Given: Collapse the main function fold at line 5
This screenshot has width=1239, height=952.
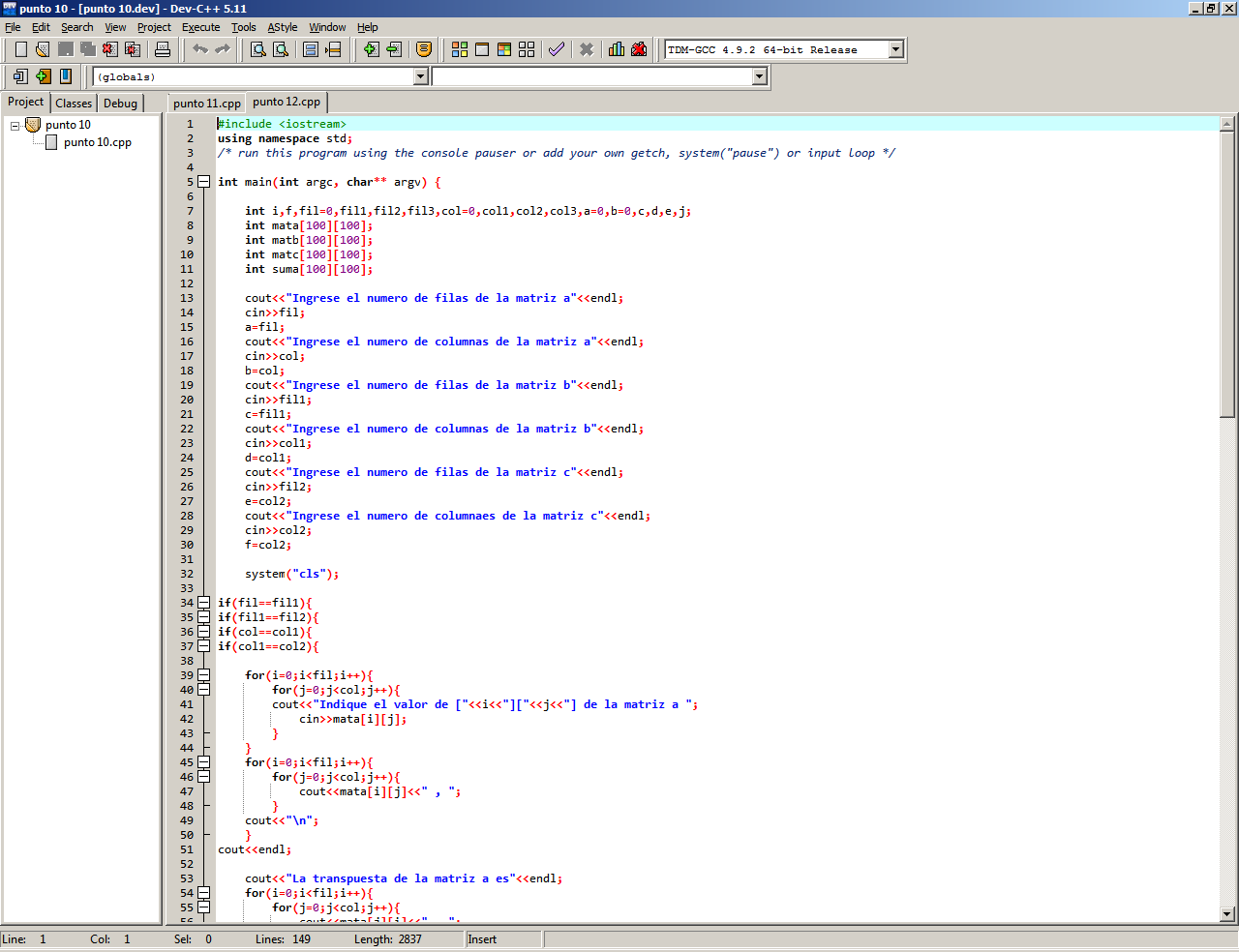Looking at the screenshot, I should click(204, 182).
